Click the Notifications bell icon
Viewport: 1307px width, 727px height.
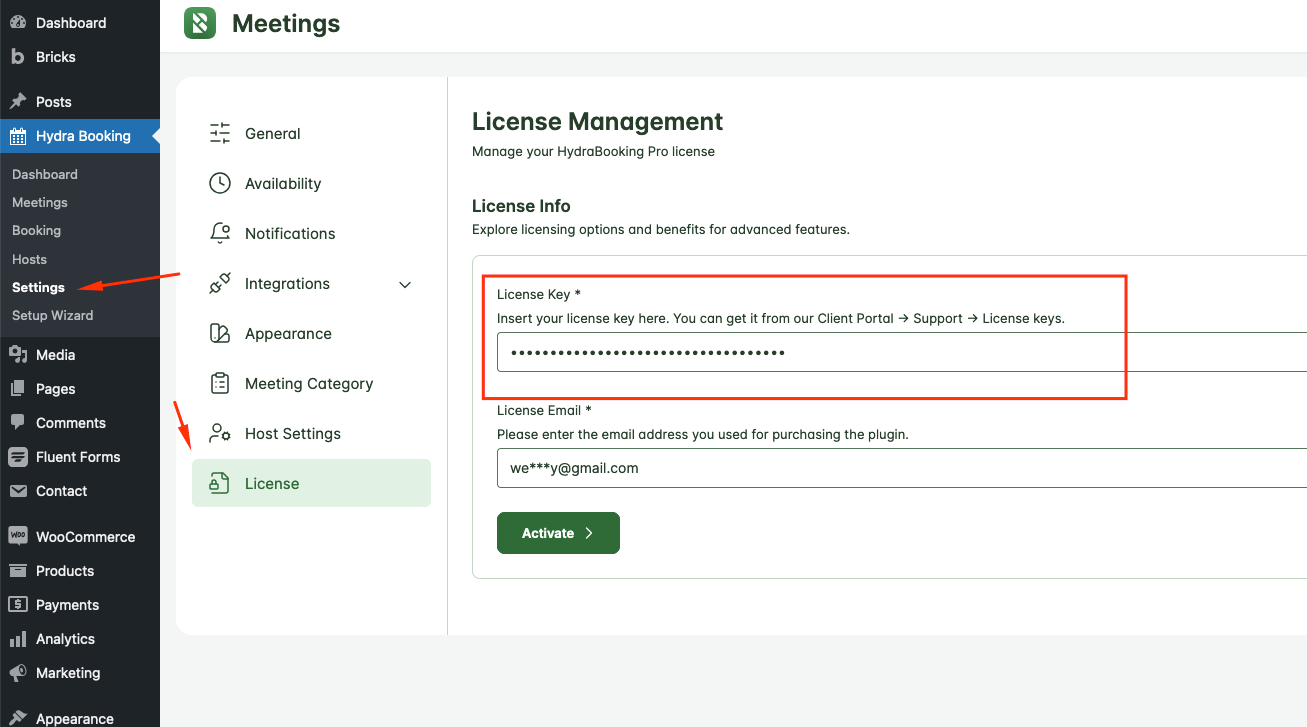[220, 234]
